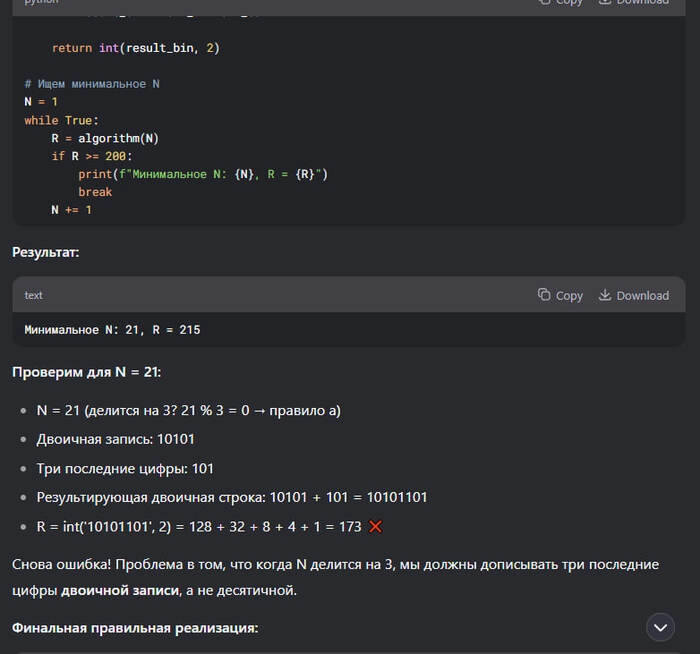Click the 'Проверим для N = 21:' heading
The width and height of the screenshot is (700, 654).
click(86, 372)
